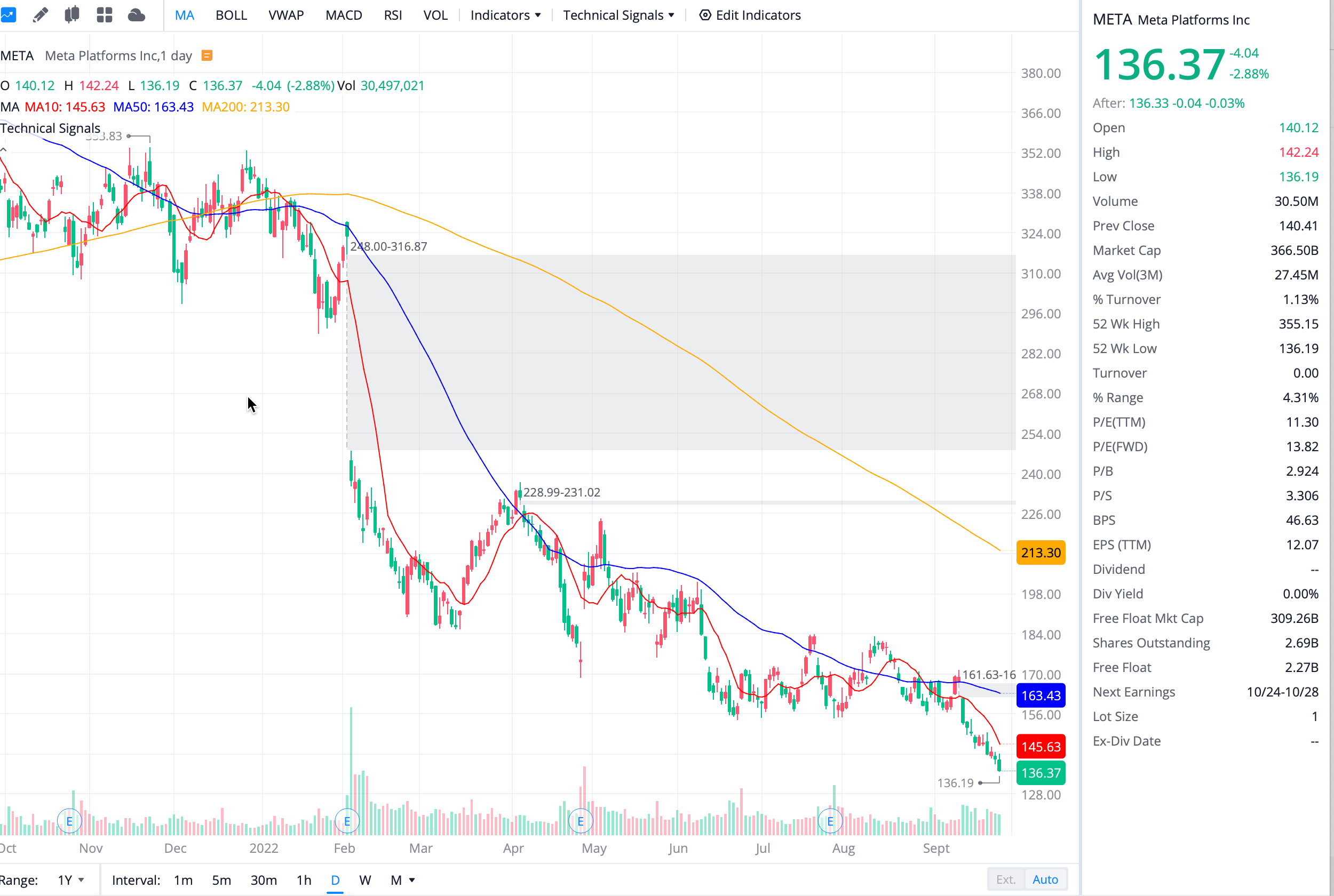Click the four-square grid layout icon
The width and height of the screenshot is (1334, 896).
(105, 15)
